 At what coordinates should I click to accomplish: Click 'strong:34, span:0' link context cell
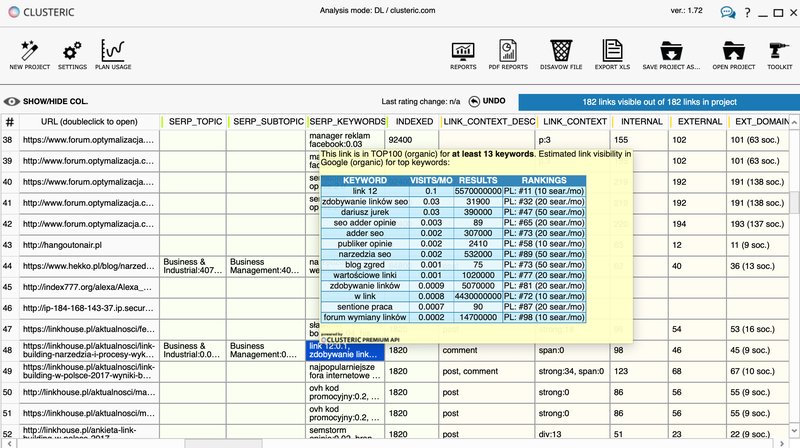tap(572, 371)
